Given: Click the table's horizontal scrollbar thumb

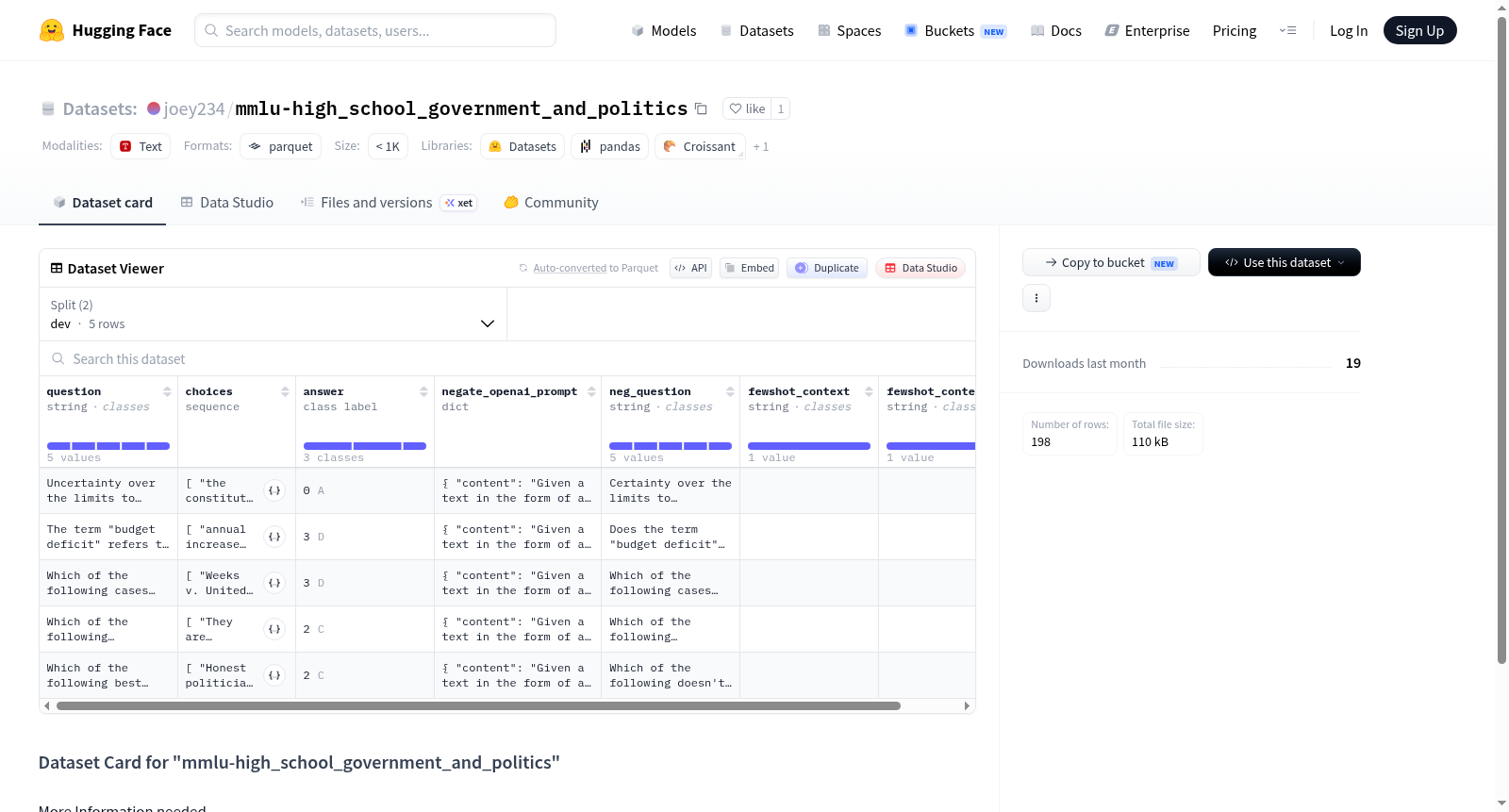Looking at the screenshot, I should [x=478, y=705].
